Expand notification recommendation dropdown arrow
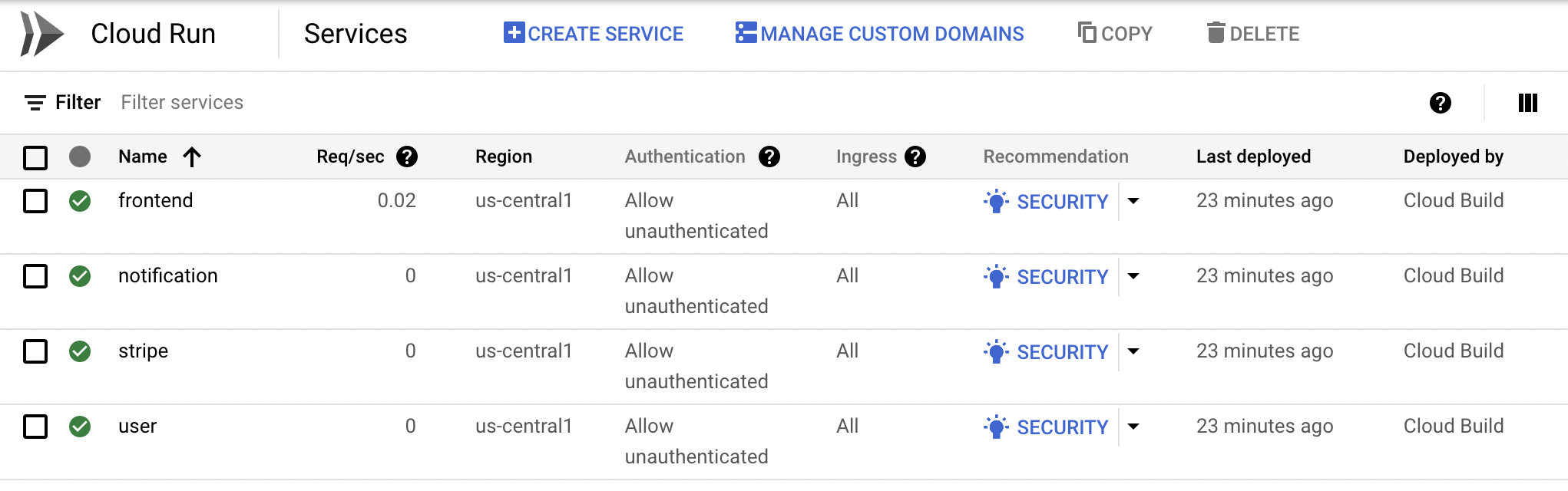This screenshot has height=491, width=1568. pos(1133,276)
